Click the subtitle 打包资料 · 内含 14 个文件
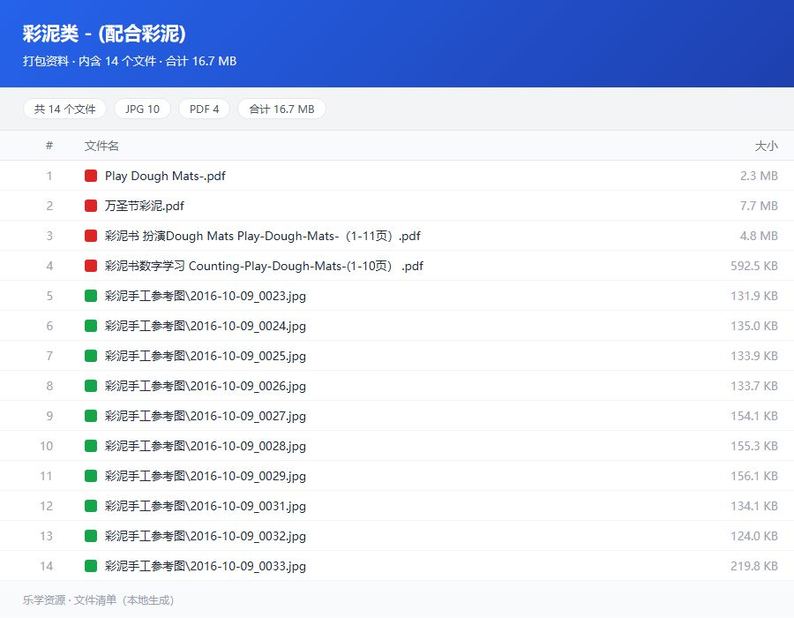Viewport: 794px width, 618px height. point(89,61)
